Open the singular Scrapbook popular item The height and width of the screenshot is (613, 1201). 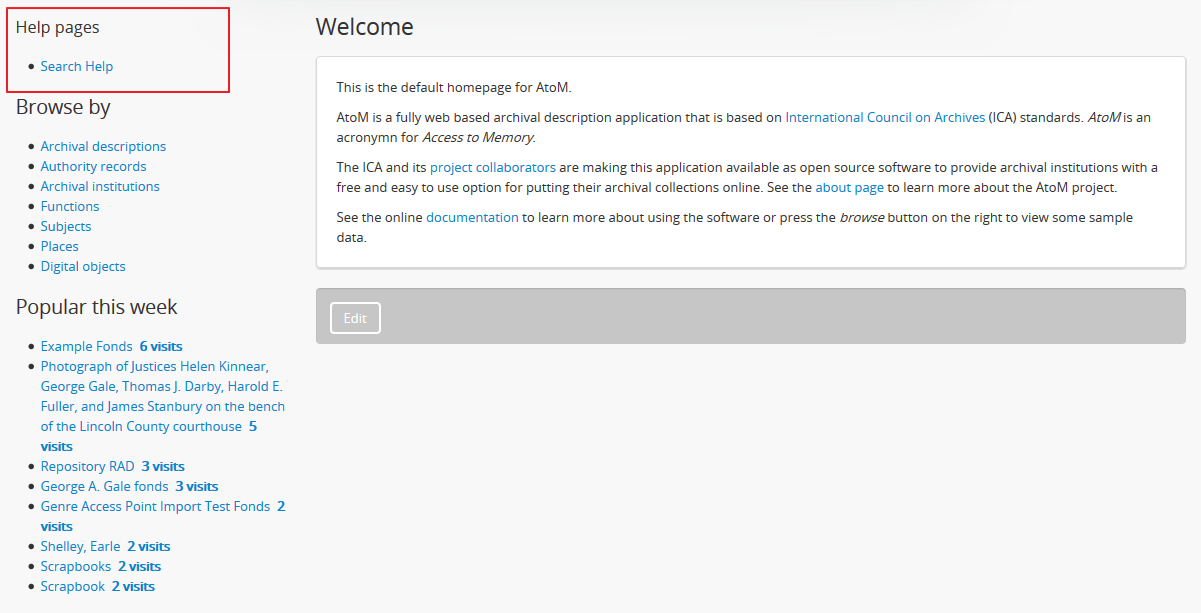click(x=72, y=586)
